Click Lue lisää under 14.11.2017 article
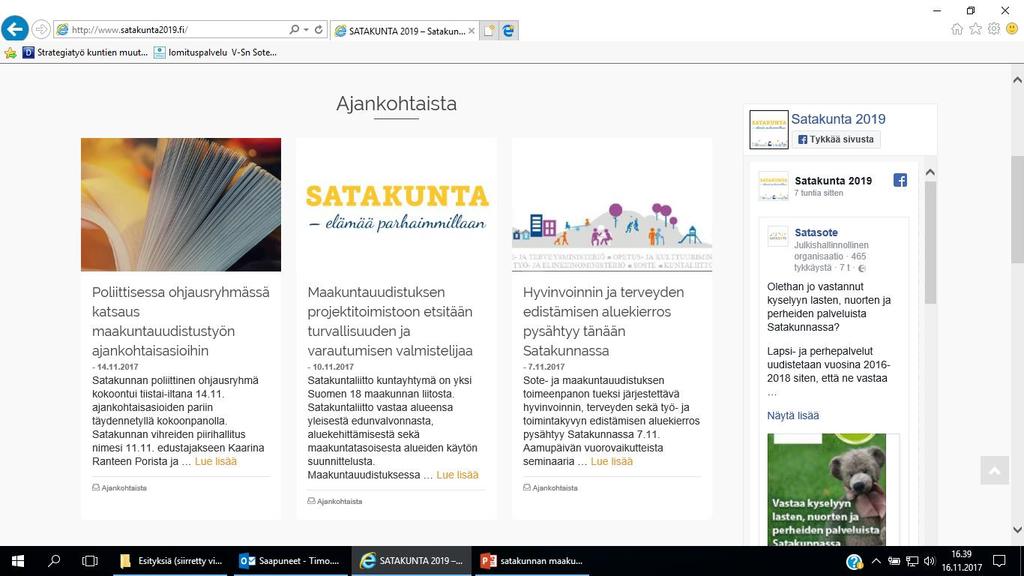This screenshot has width=1024, height=576. tap(216, 461)
